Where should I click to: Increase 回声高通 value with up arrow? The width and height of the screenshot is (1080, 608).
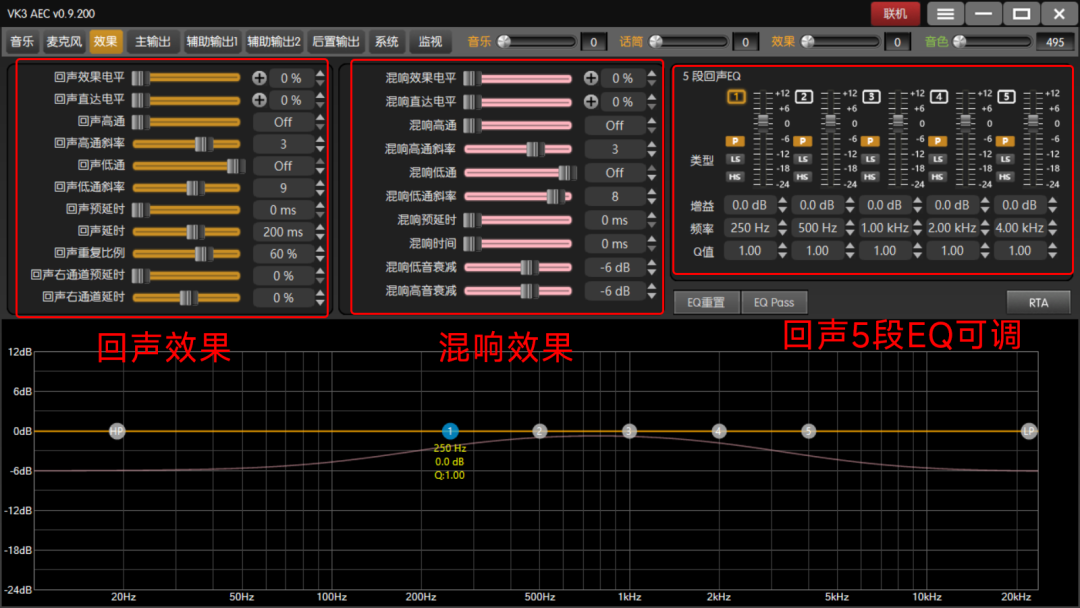point(320,118)
